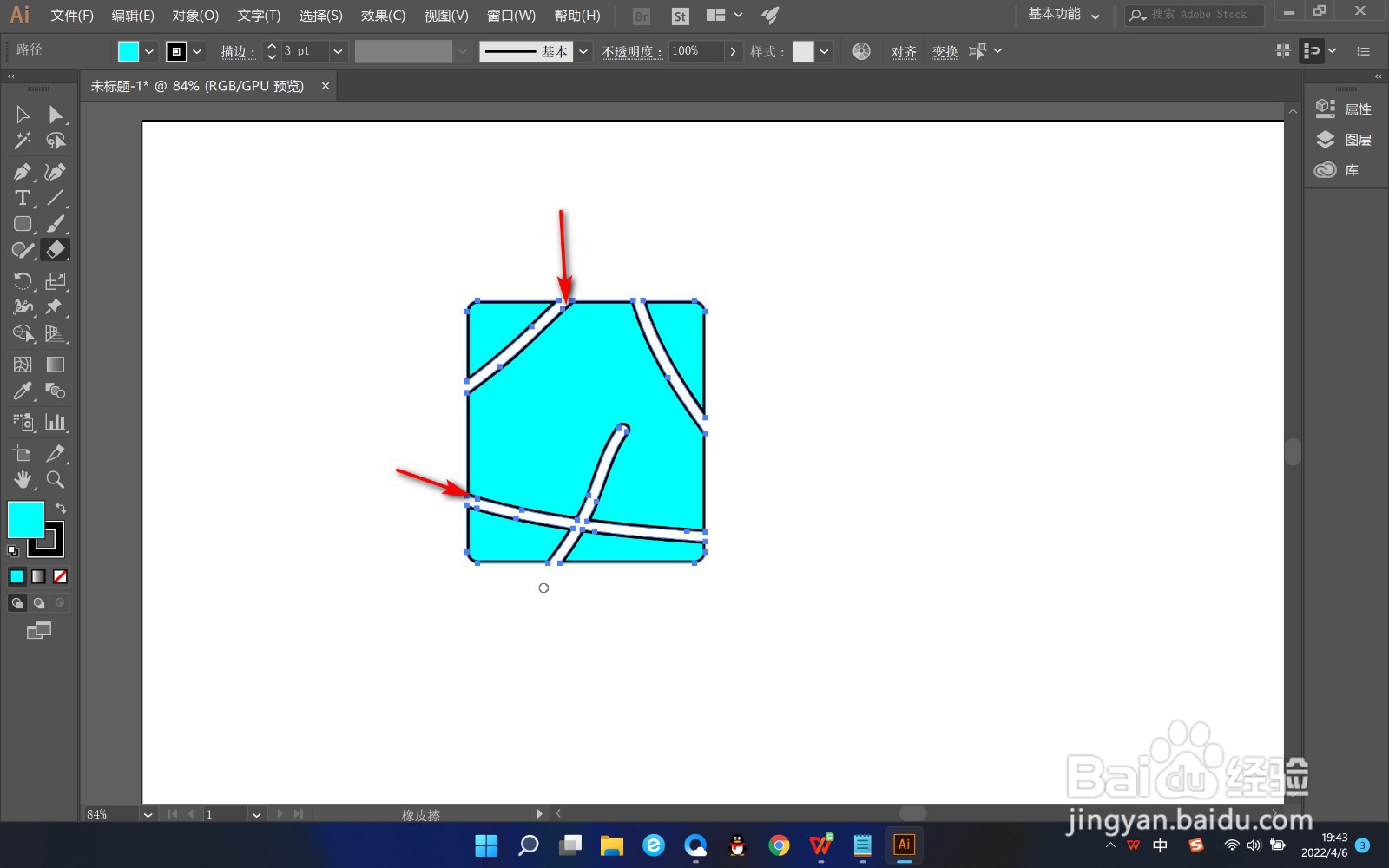Viewport: 1389px width, 868px height.
Task: Enable Draw Normal mode
Action: point(17,602)
